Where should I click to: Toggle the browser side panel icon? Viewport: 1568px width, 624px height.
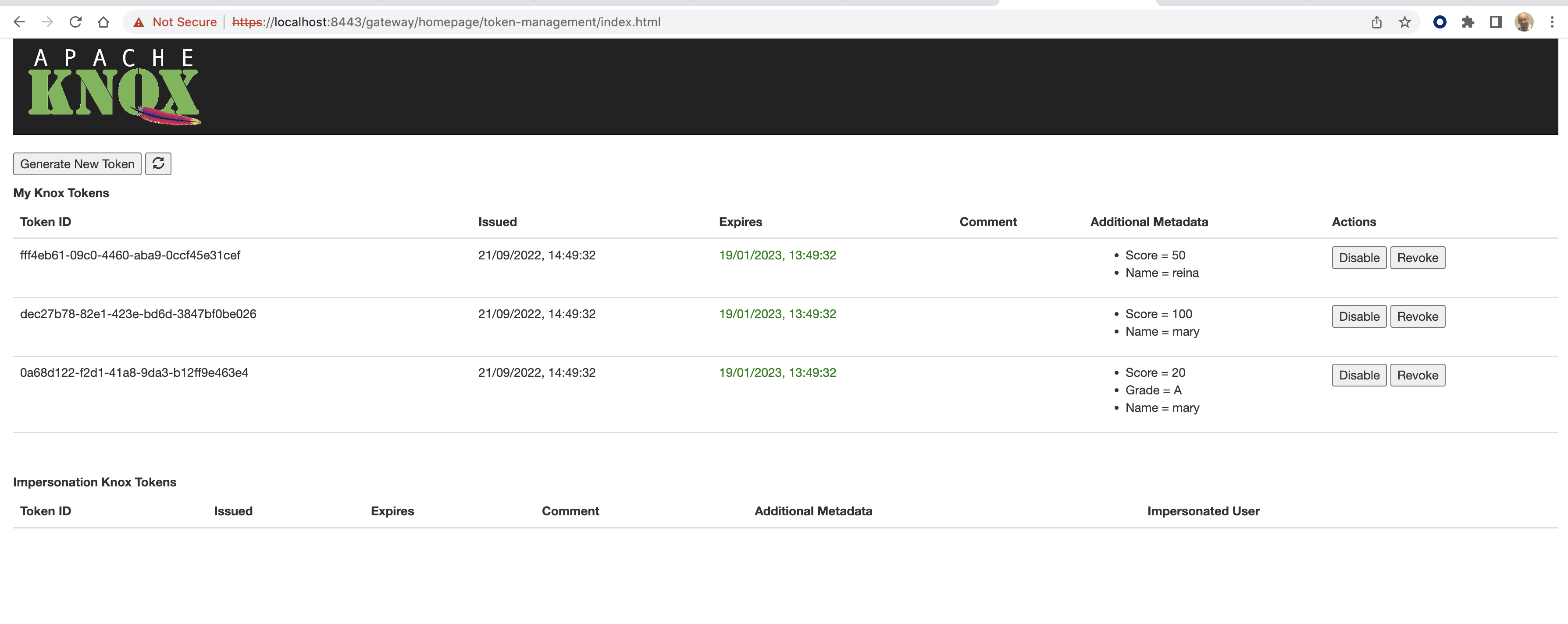(x=1496, y=22)
